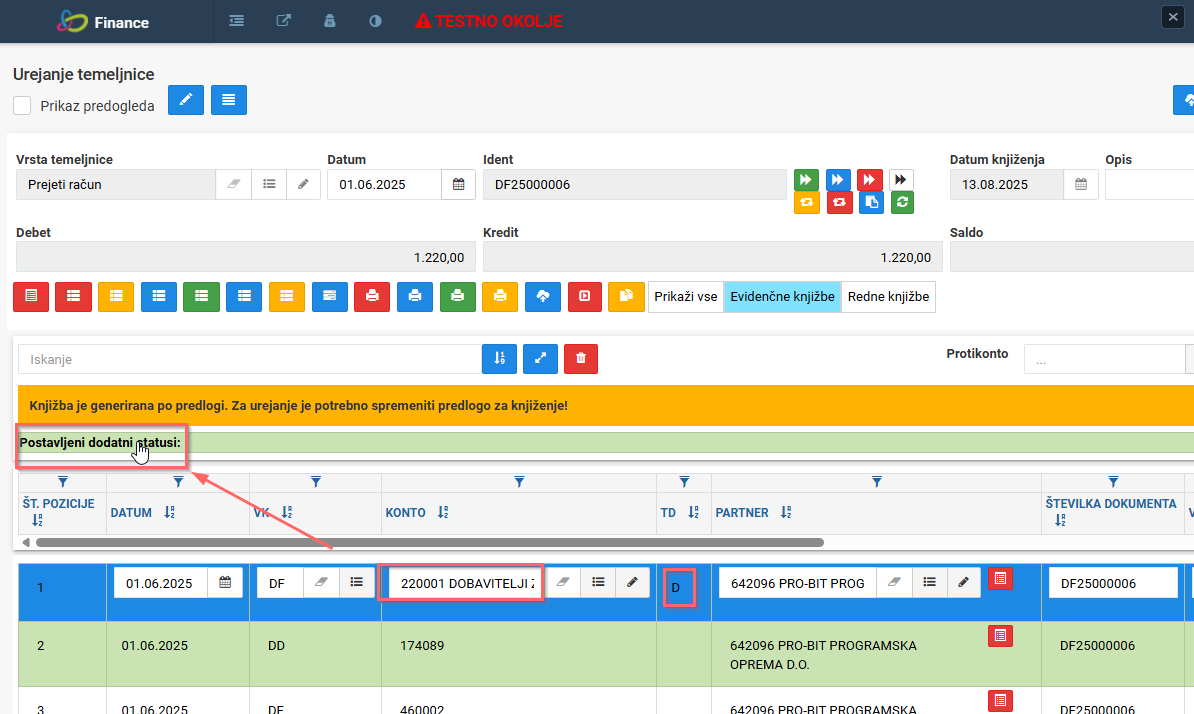Image resolution: width=1194 pixels, height=714 pixels.
Task: Click the green refresh icon near Ident
Action: [902, 202]
